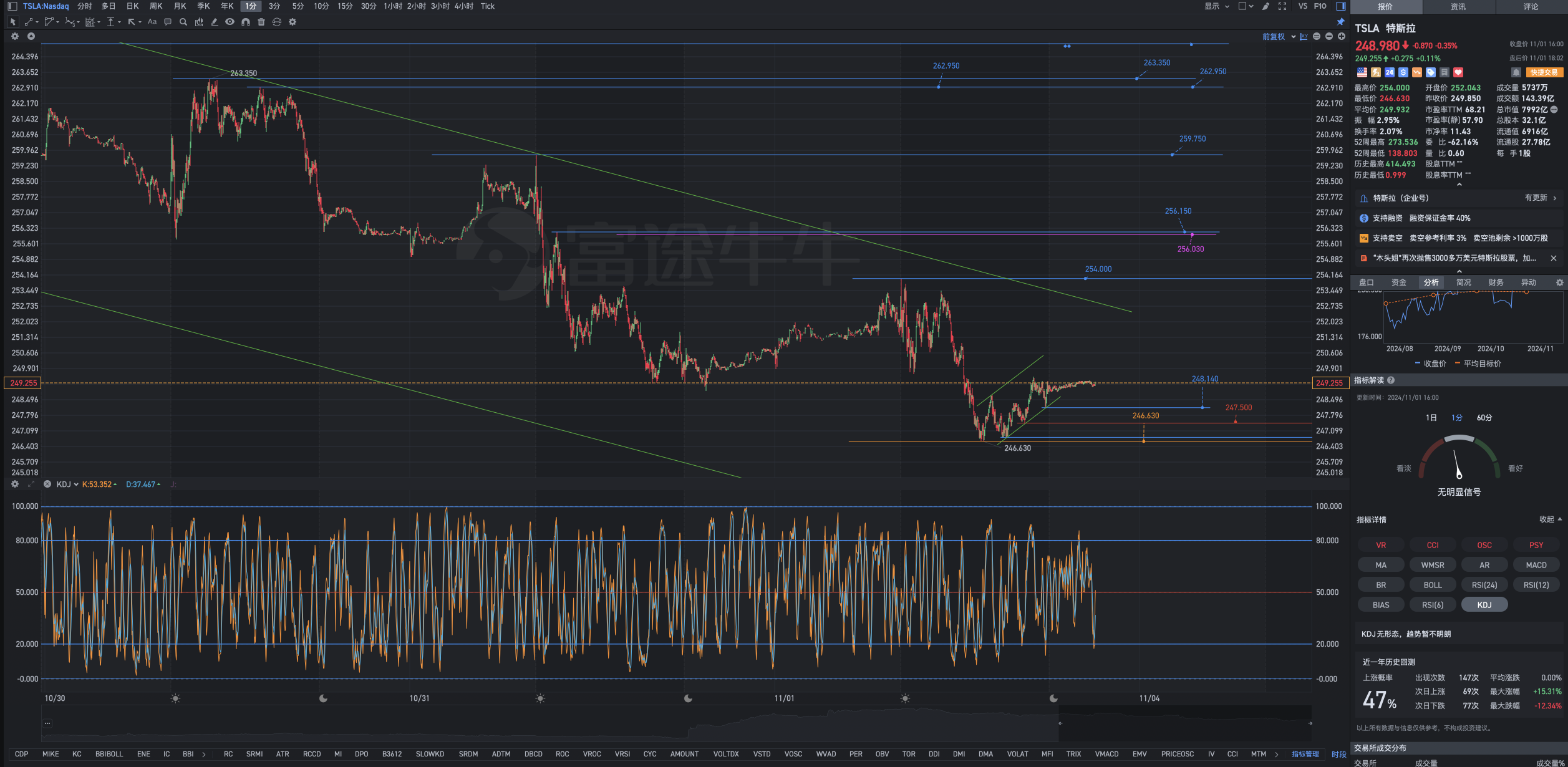Open the 前复权 adjustment dropdown
The width and height of the screenshot is (1568, 767).
(x=1279, y=37)
